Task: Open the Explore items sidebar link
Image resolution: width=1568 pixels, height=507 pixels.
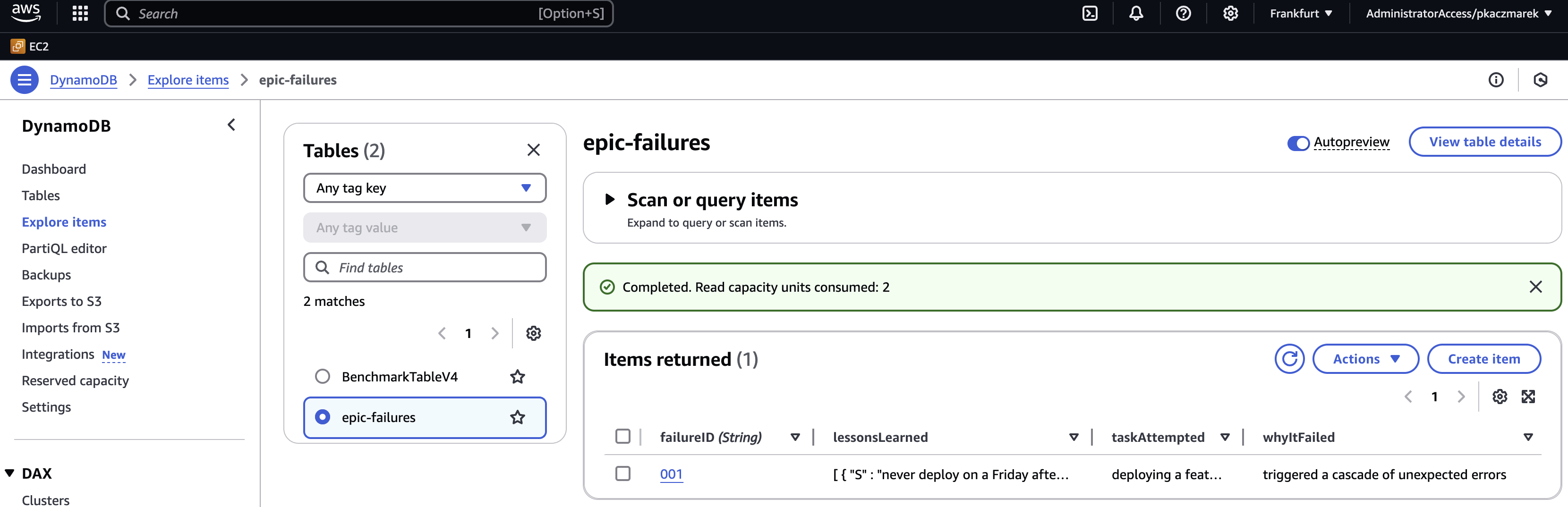Action: click(64, 222)
